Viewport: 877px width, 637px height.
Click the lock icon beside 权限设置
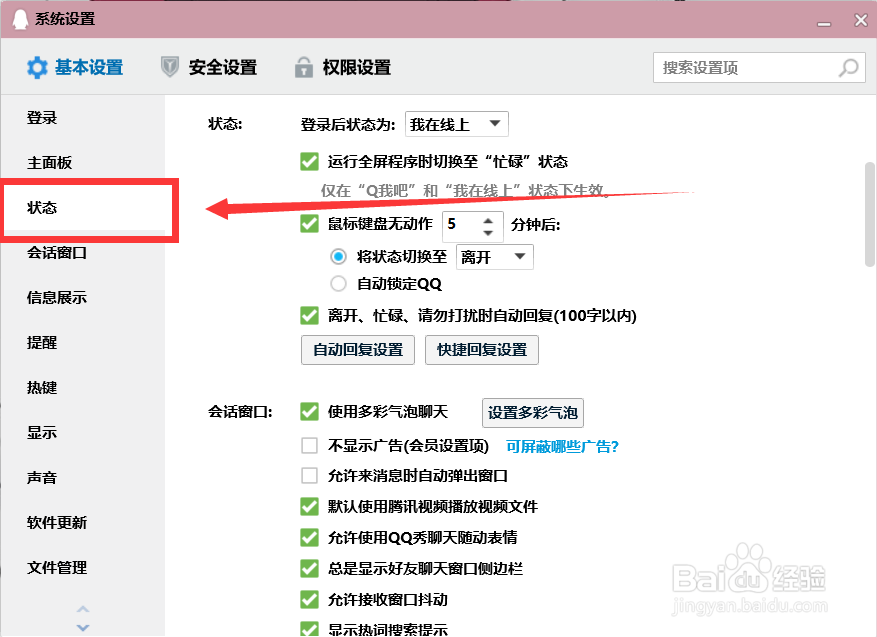click(303, 67)
